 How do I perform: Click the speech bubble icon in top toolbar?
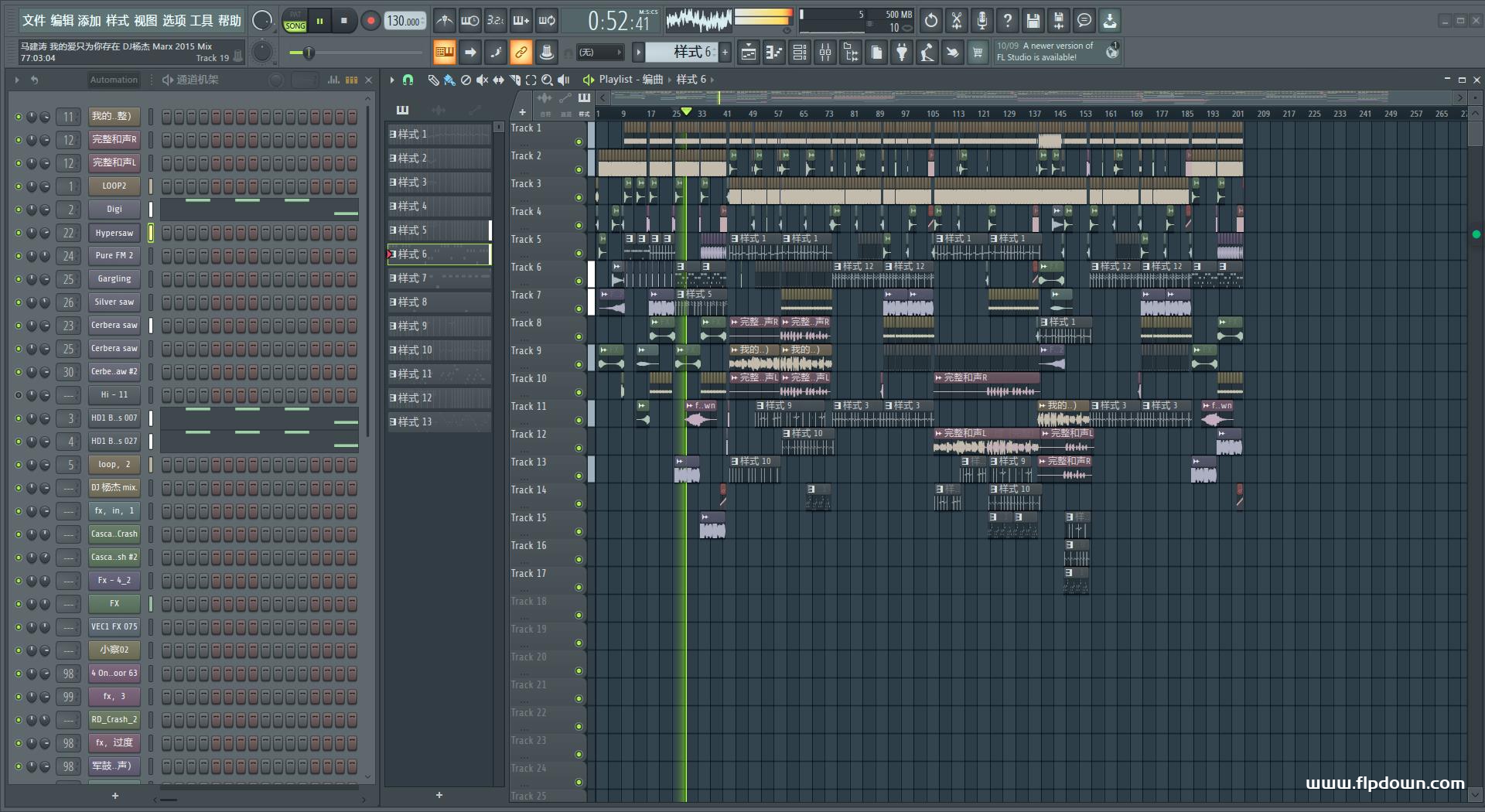click(x=1084, y=21)
